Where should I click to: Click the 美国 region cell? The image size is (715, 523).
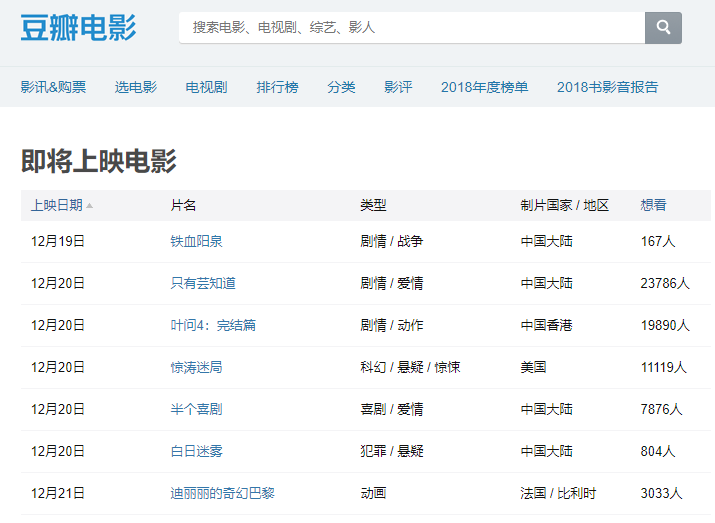tap(533, 367)
